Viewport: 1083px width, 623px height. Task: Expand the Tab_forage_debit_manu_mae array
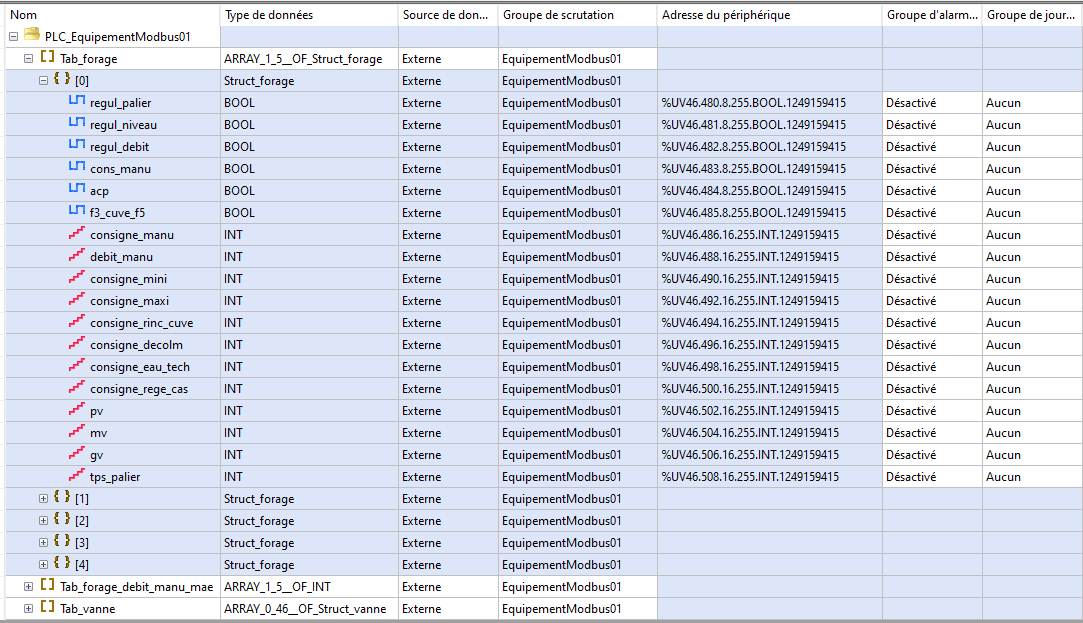(x=28, y=586)
